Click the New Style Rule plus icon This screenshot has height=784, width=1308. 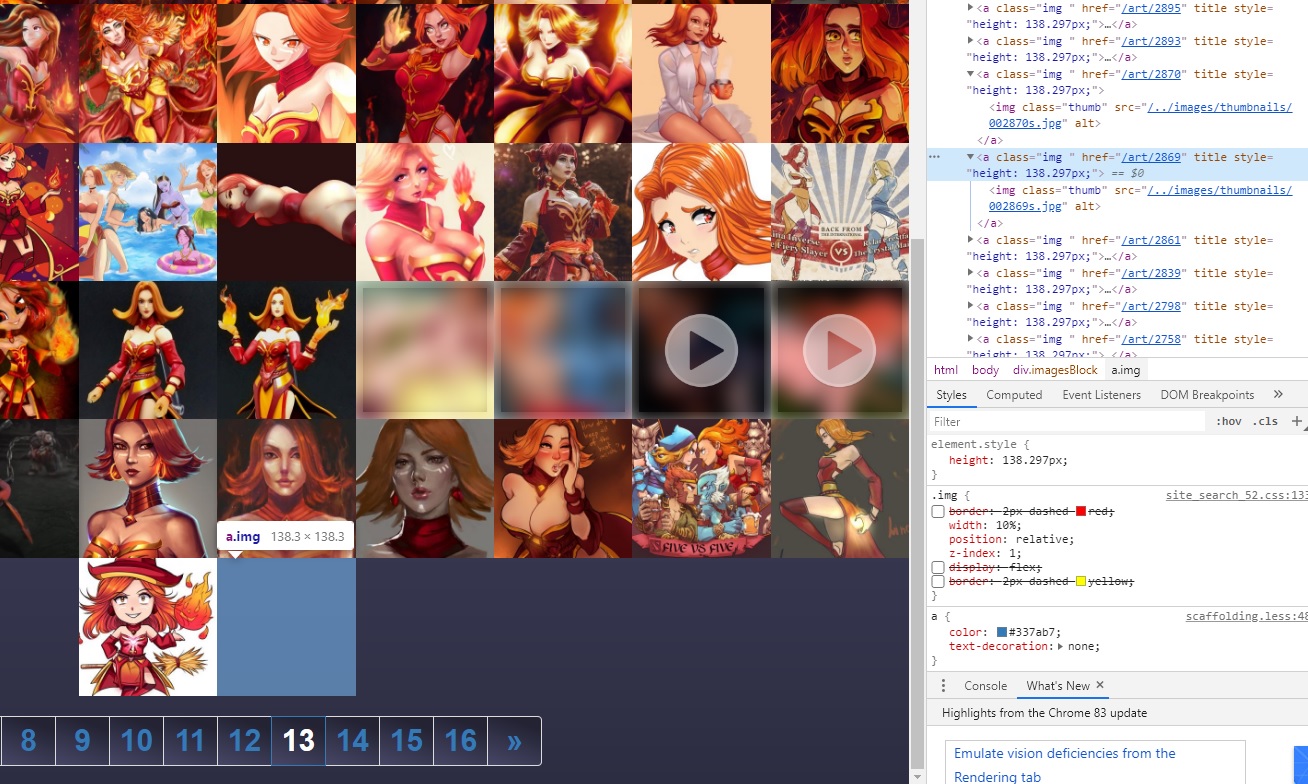tap(1297, 421)
